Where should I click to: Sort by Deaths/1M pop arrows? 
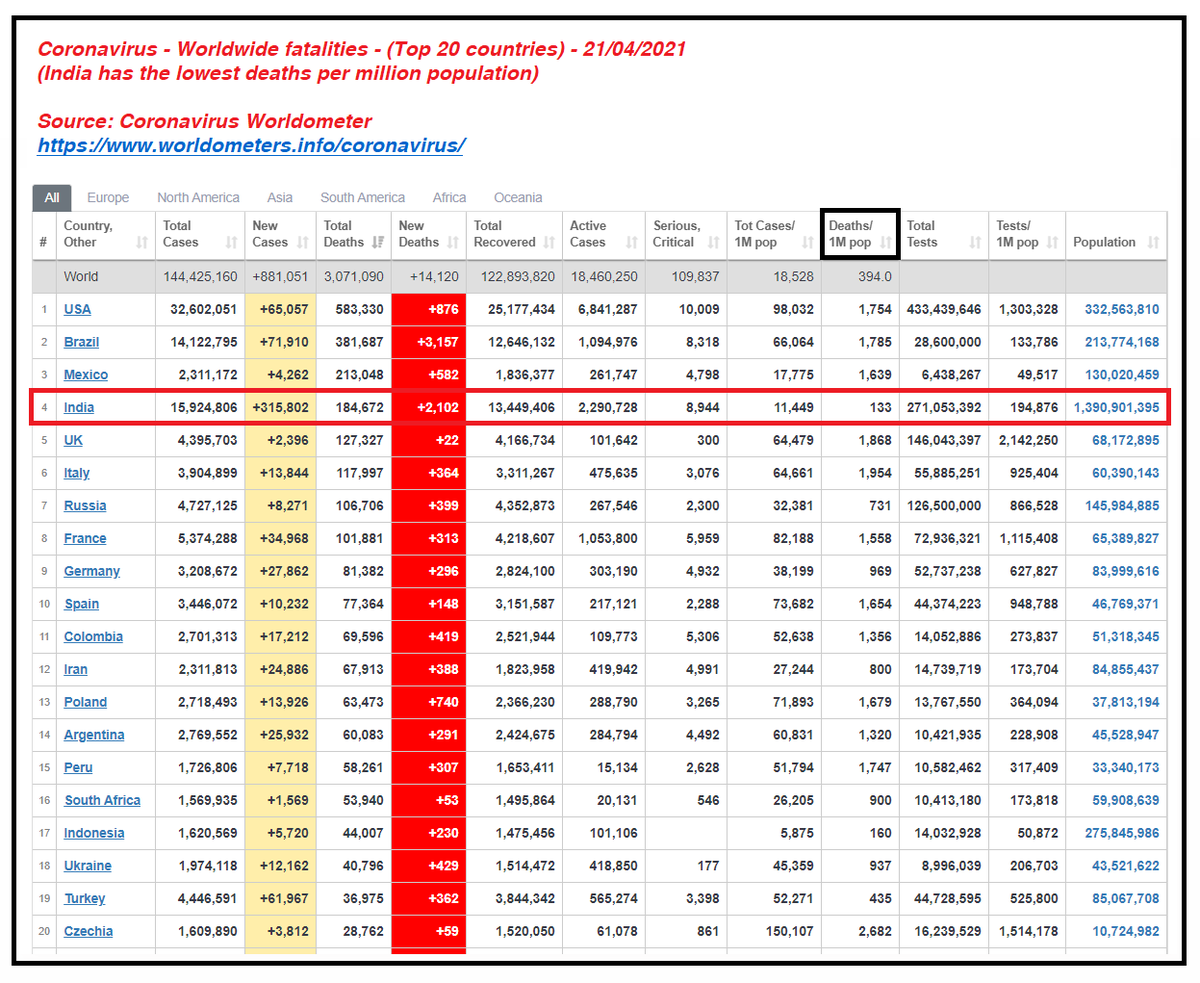pyautogui.click(x=885, y=243)
